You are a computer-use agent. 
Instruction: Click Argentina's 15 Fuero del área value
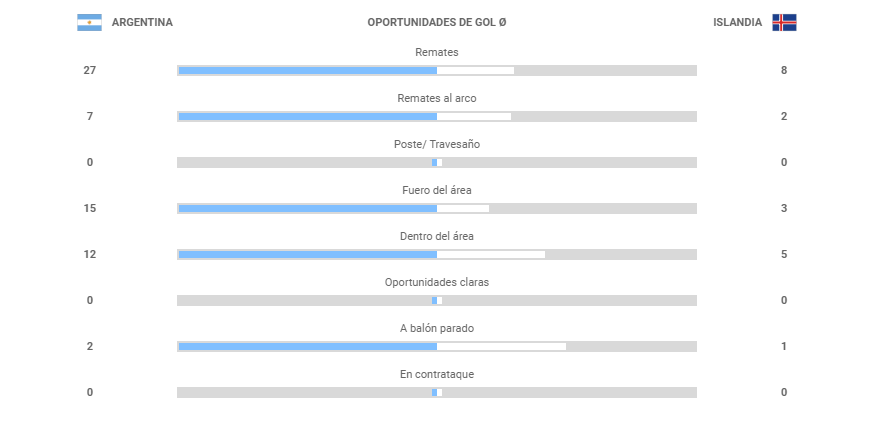tap(90, 208)
